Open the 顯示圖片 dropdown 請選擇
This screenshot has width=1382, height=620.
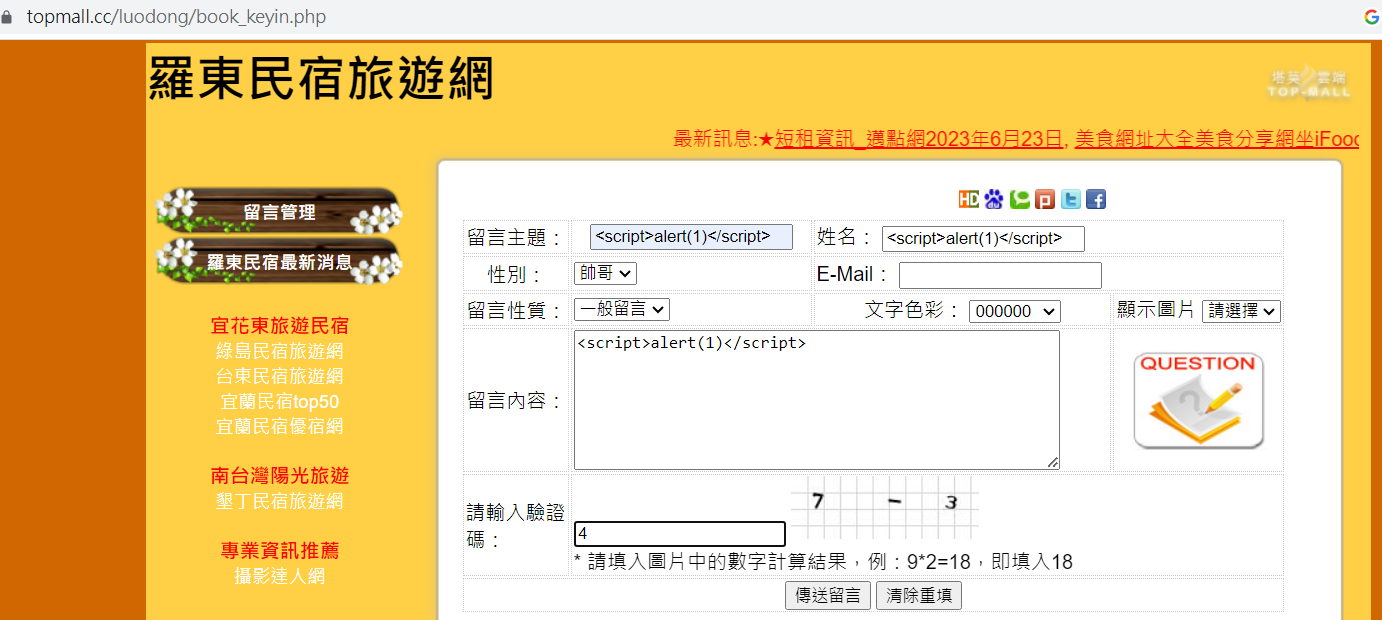[1241, 311]
